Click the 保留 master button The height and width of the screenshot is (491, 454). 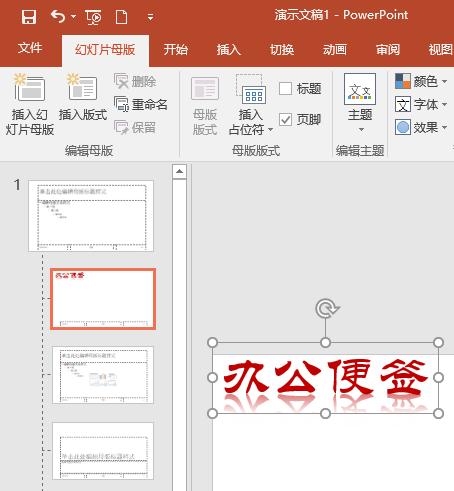click(x=135, y=127)
